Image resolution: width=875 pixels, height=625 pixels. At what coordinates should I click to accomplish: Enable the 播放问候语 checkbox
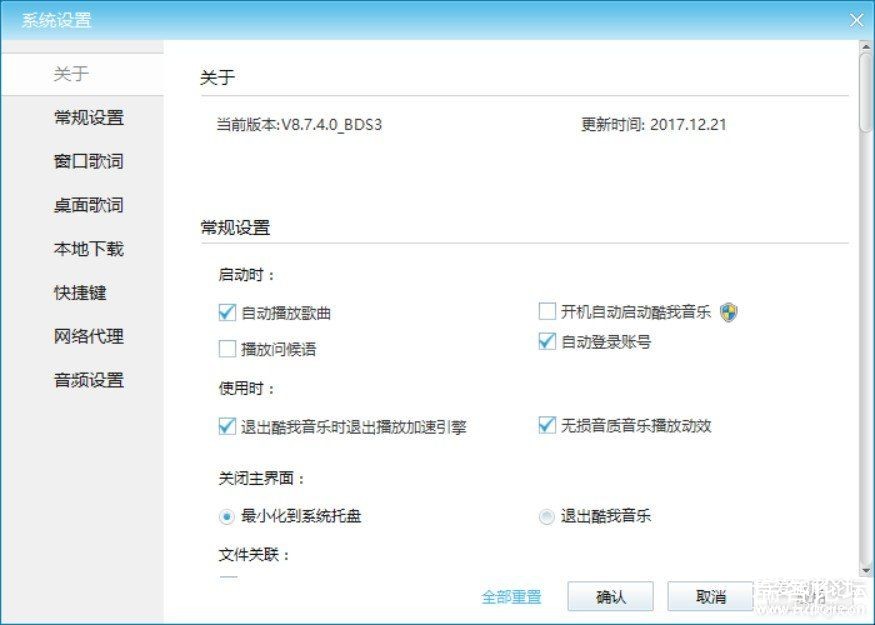(x=227, y=349)
